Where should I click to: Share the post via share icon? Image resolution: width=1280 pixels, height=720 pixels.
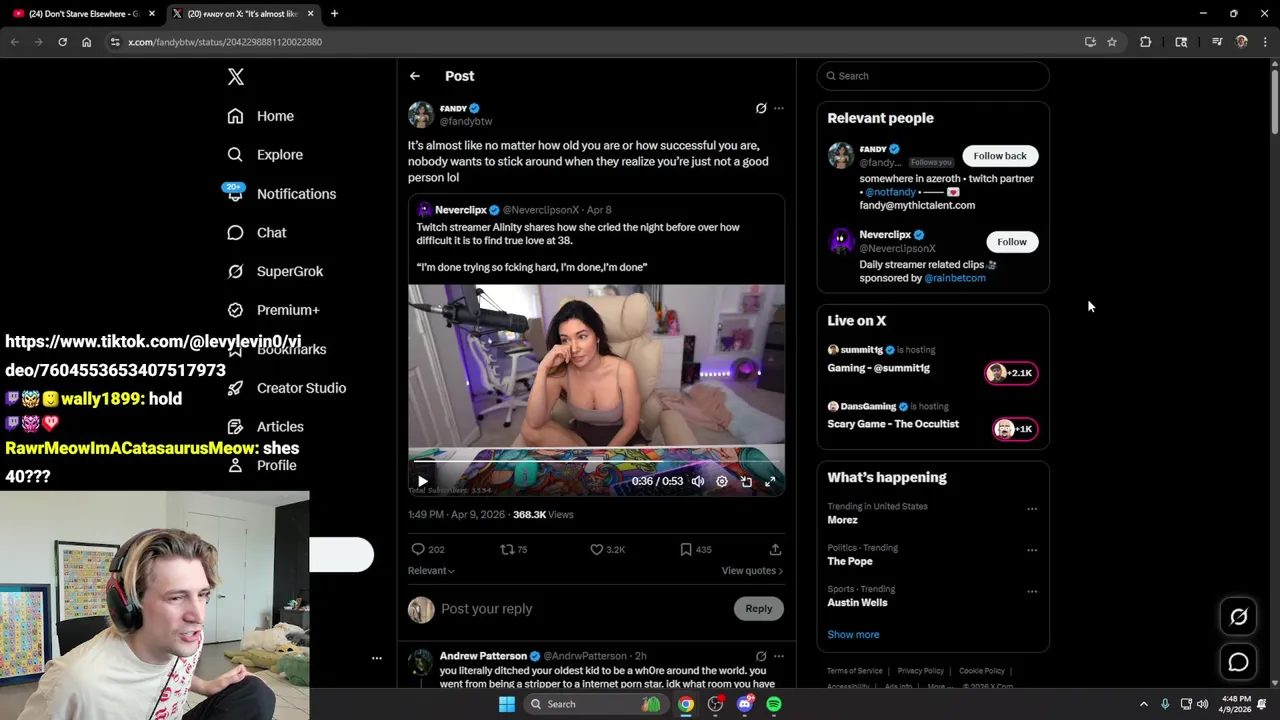775,549
